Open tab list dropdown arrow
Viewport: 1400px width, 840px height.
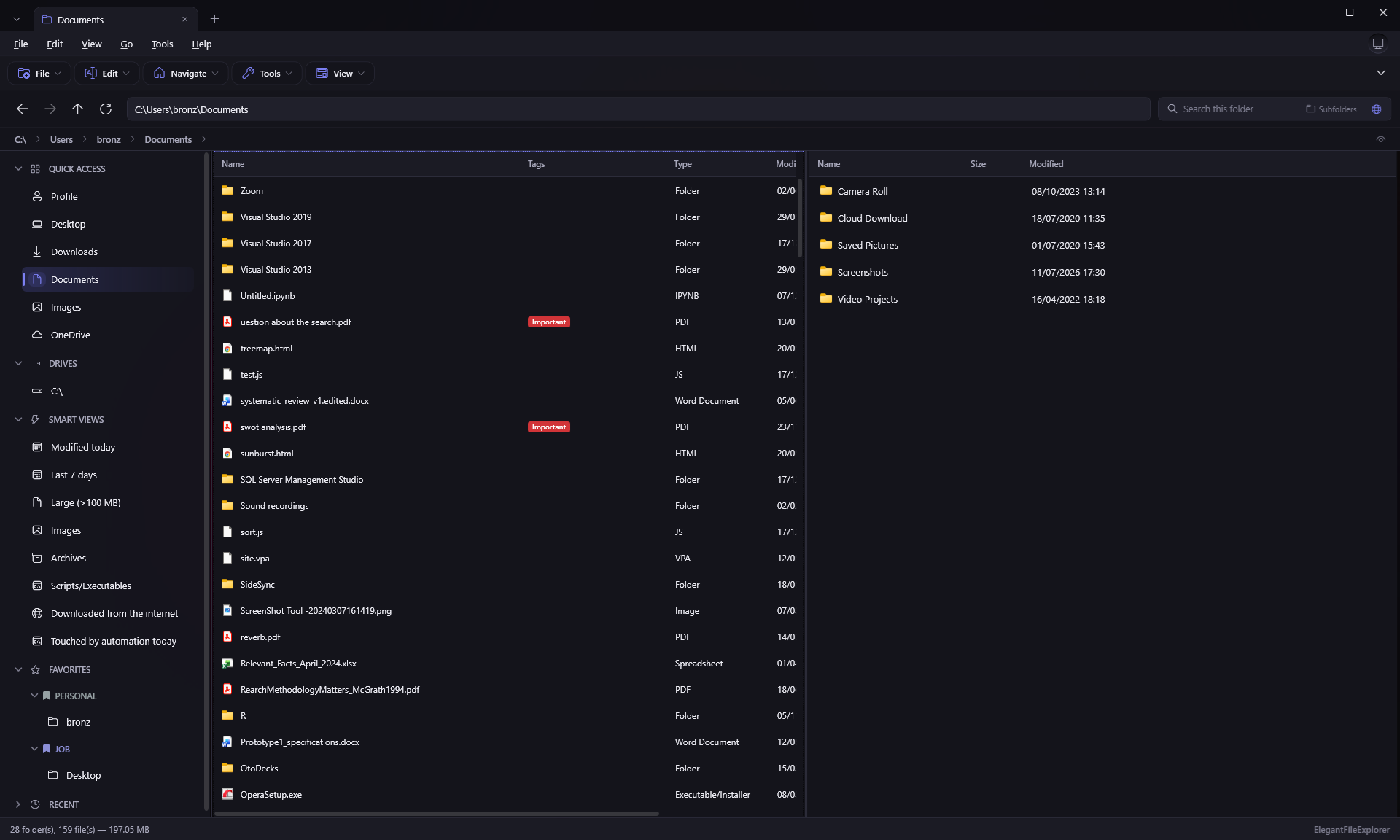coord(17,20)
